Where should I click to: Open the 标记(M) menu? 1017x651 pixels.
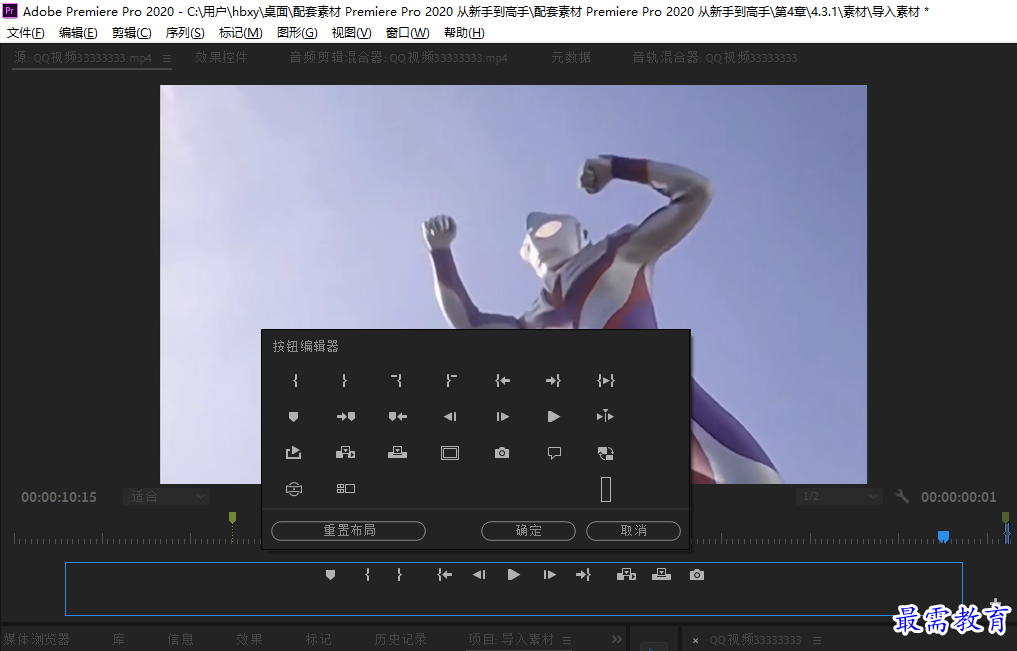click(x=241, y=32)
